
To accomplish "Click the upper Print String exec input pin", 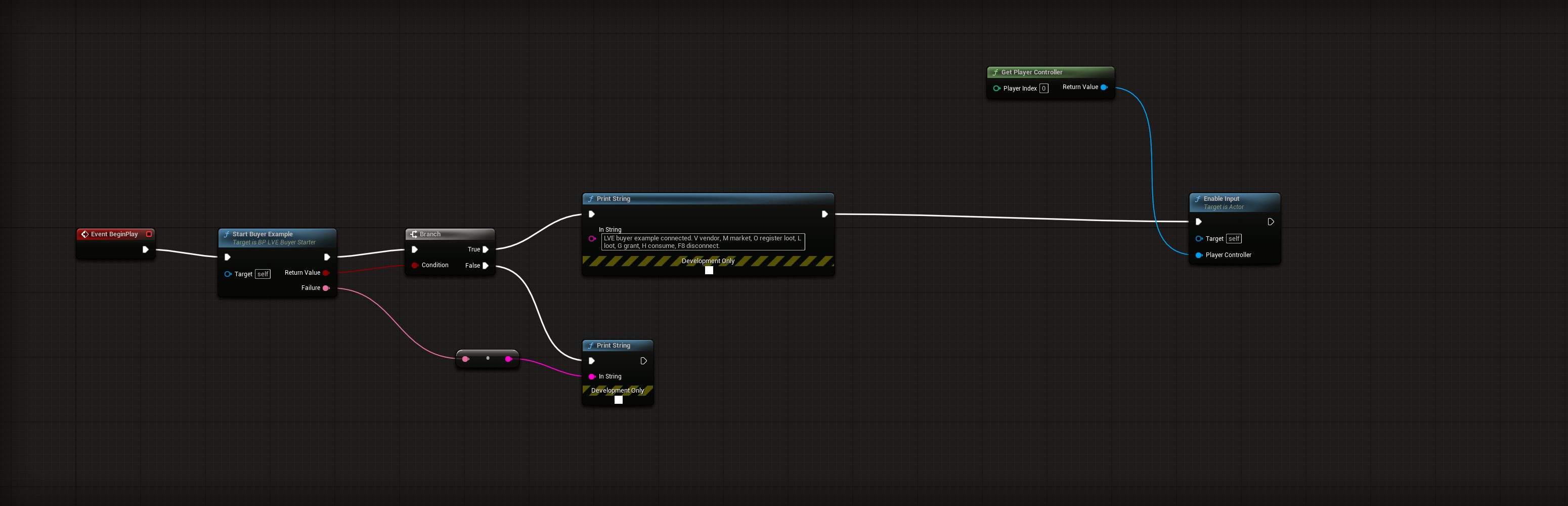I will [592, 215].
